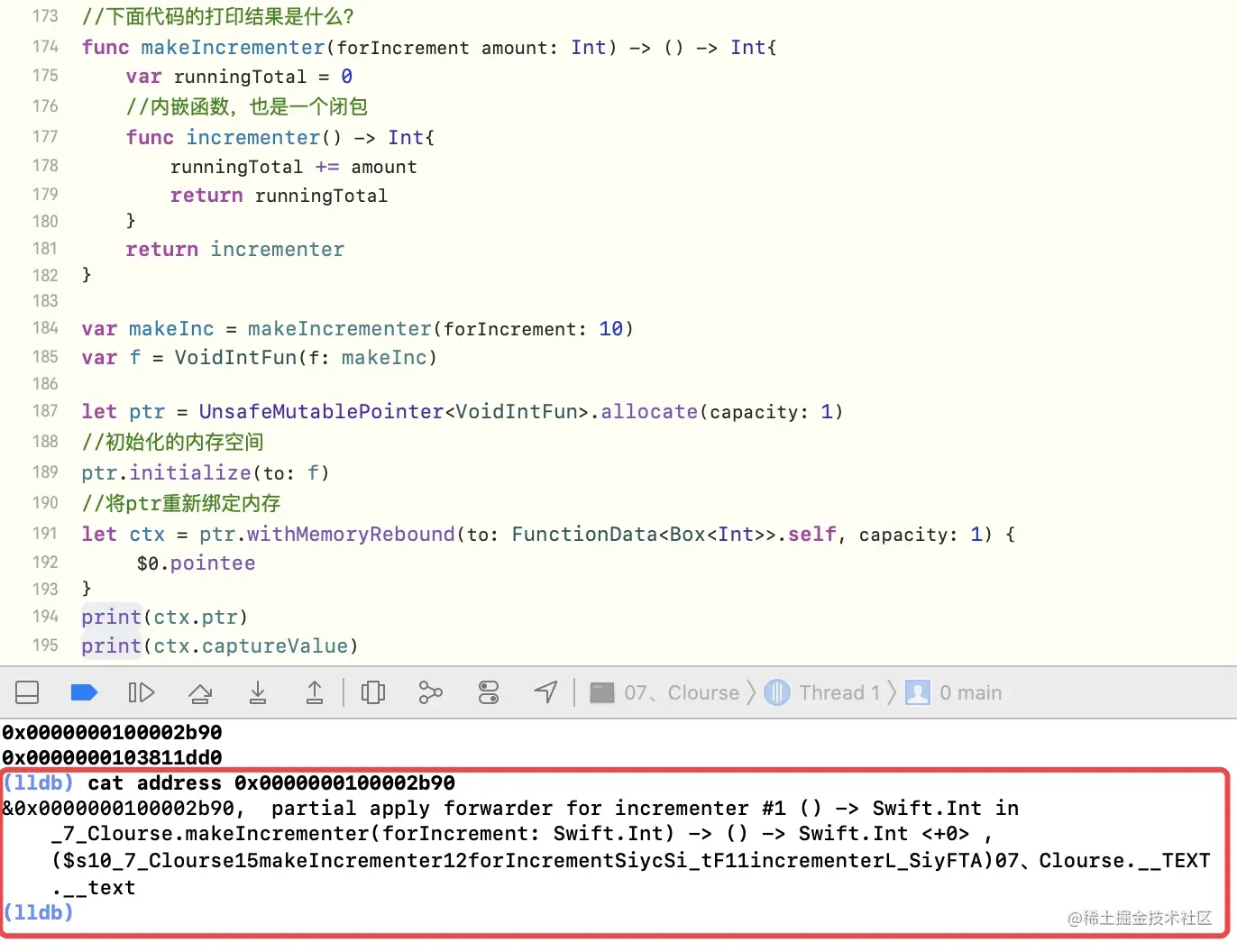Open the debug view hierarchy

point(373,692)
